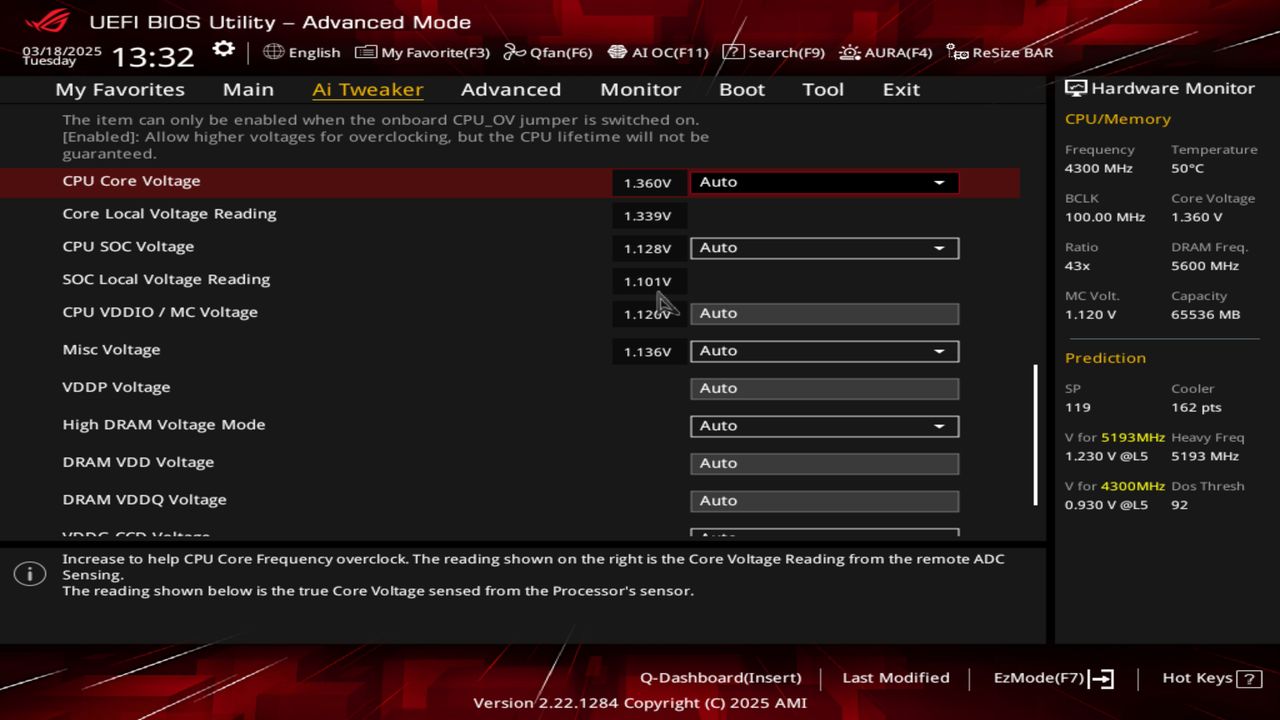1280x720 pixels.
Task: Open AURA(F4) lighting icon
Action: 849,52
